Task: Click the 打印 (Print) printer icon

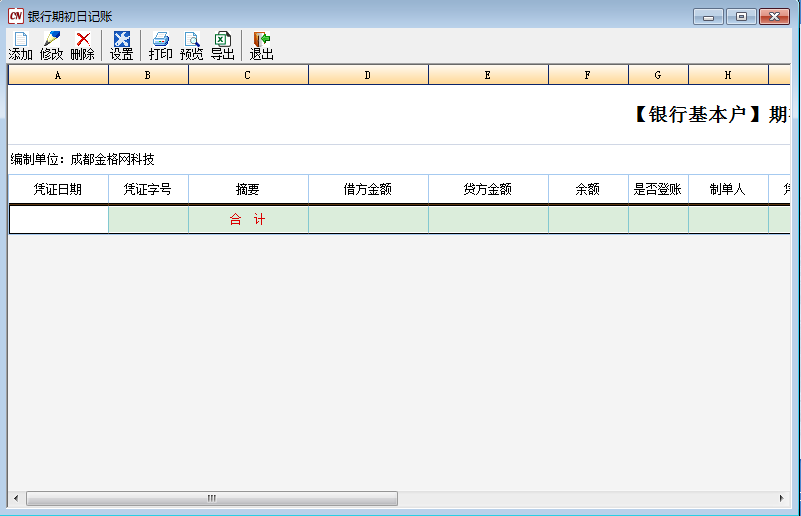Action: [x=160, y=46]
